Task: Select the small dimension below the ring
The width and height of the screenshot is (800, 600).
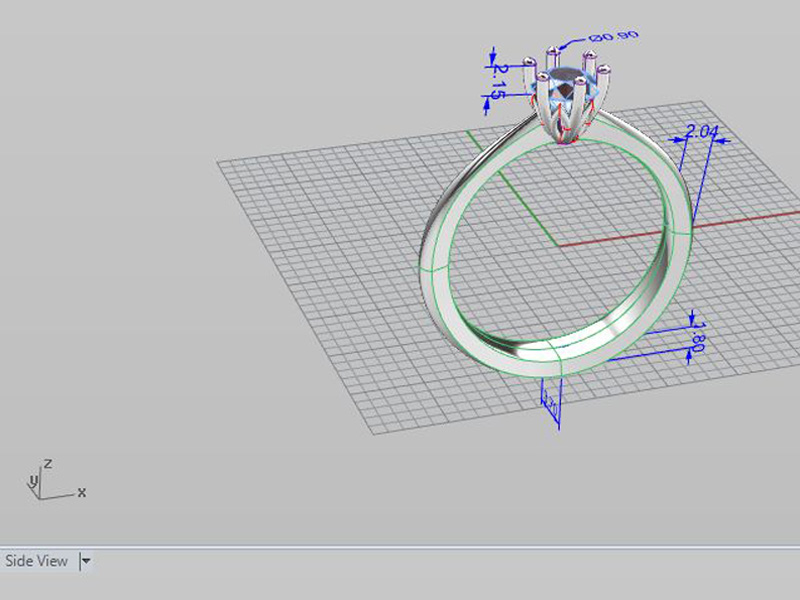Action: tap(549, 402)
